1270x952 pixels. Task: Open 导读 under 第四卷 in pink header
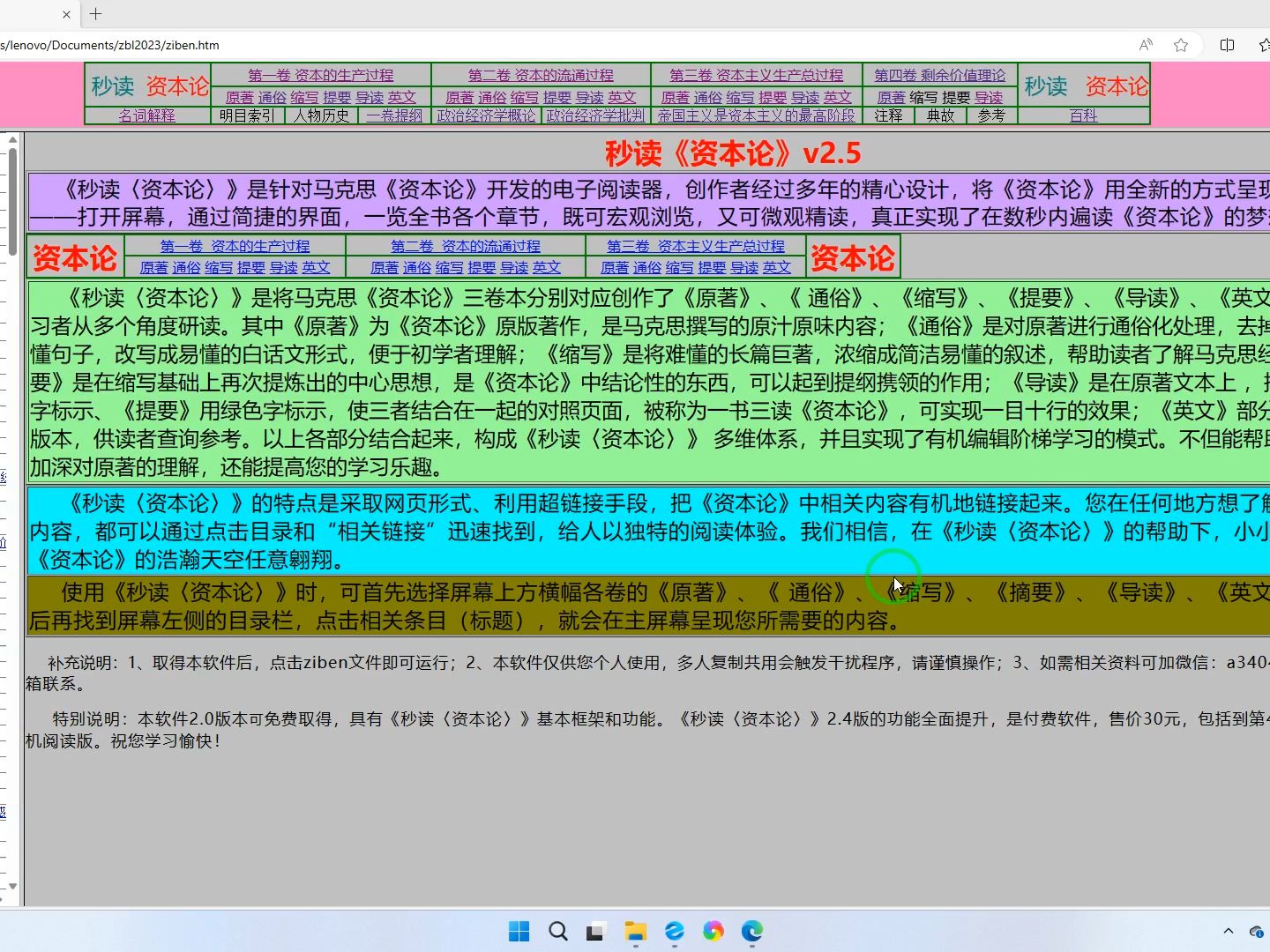click(989, 97)
